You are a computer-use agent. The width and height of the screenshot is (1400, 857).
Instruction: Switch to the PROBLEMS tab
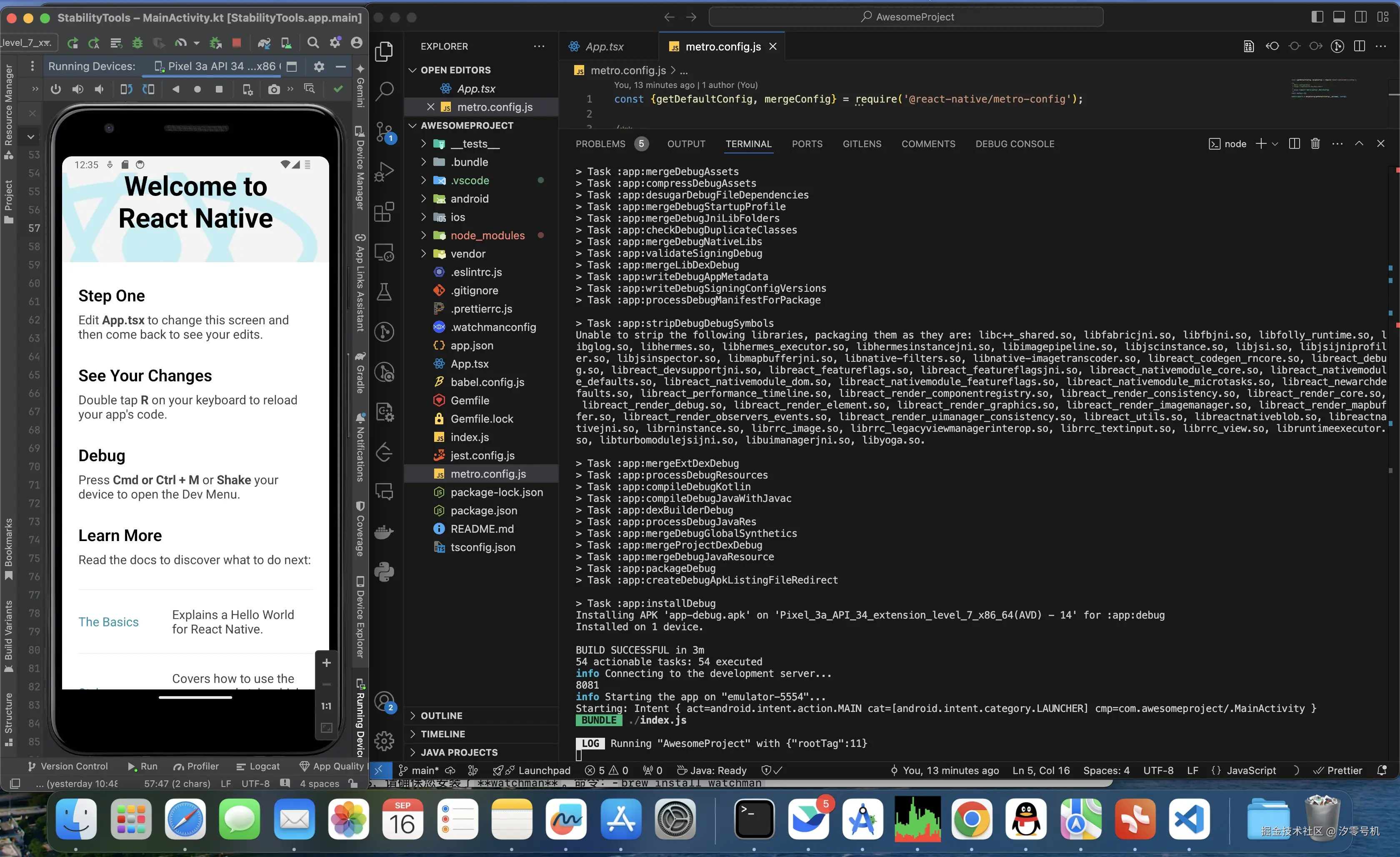point(600,144)
